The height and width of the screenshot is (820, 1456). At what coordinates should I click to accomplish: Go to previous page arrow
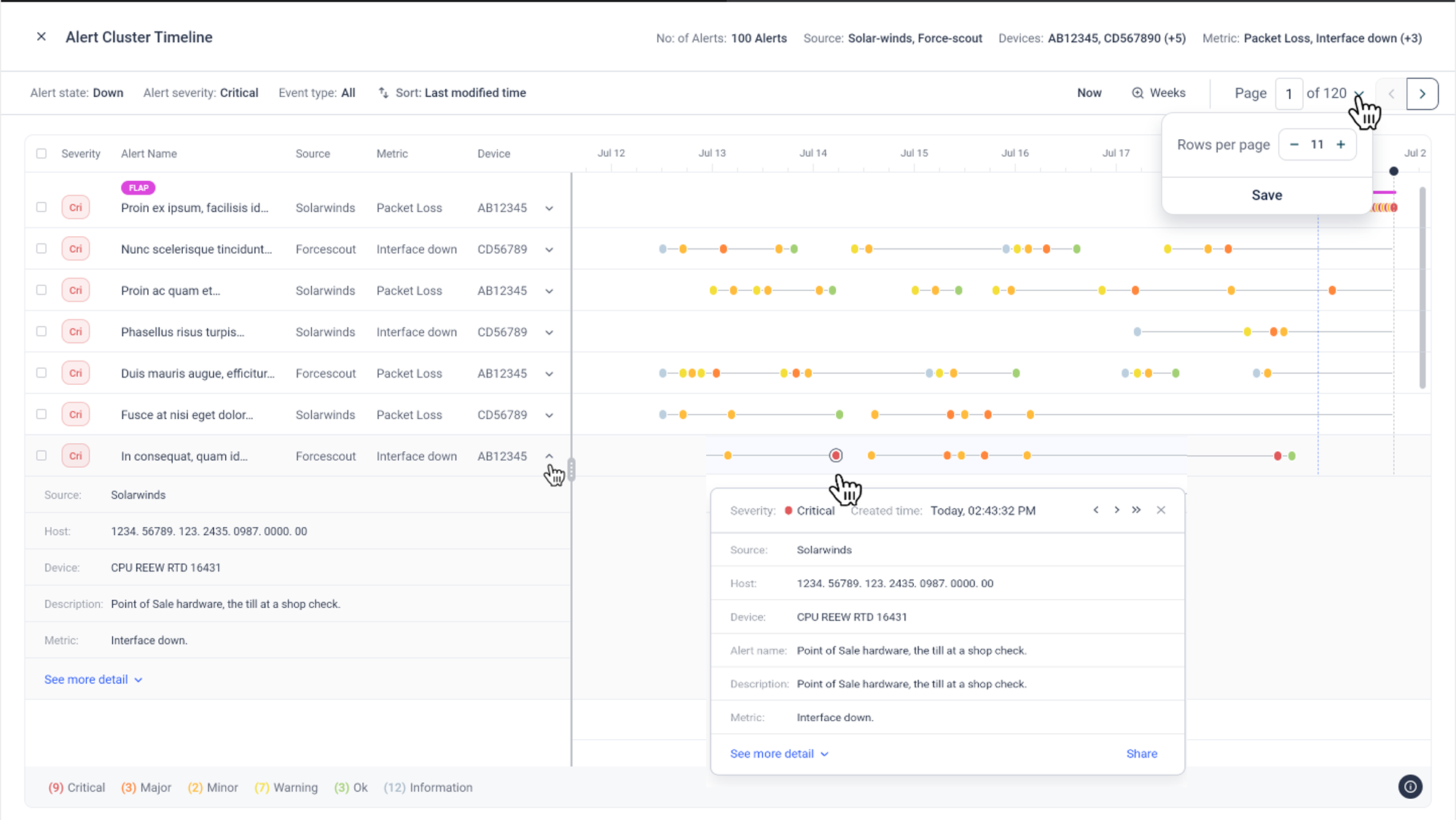[x=1391, y=93]
